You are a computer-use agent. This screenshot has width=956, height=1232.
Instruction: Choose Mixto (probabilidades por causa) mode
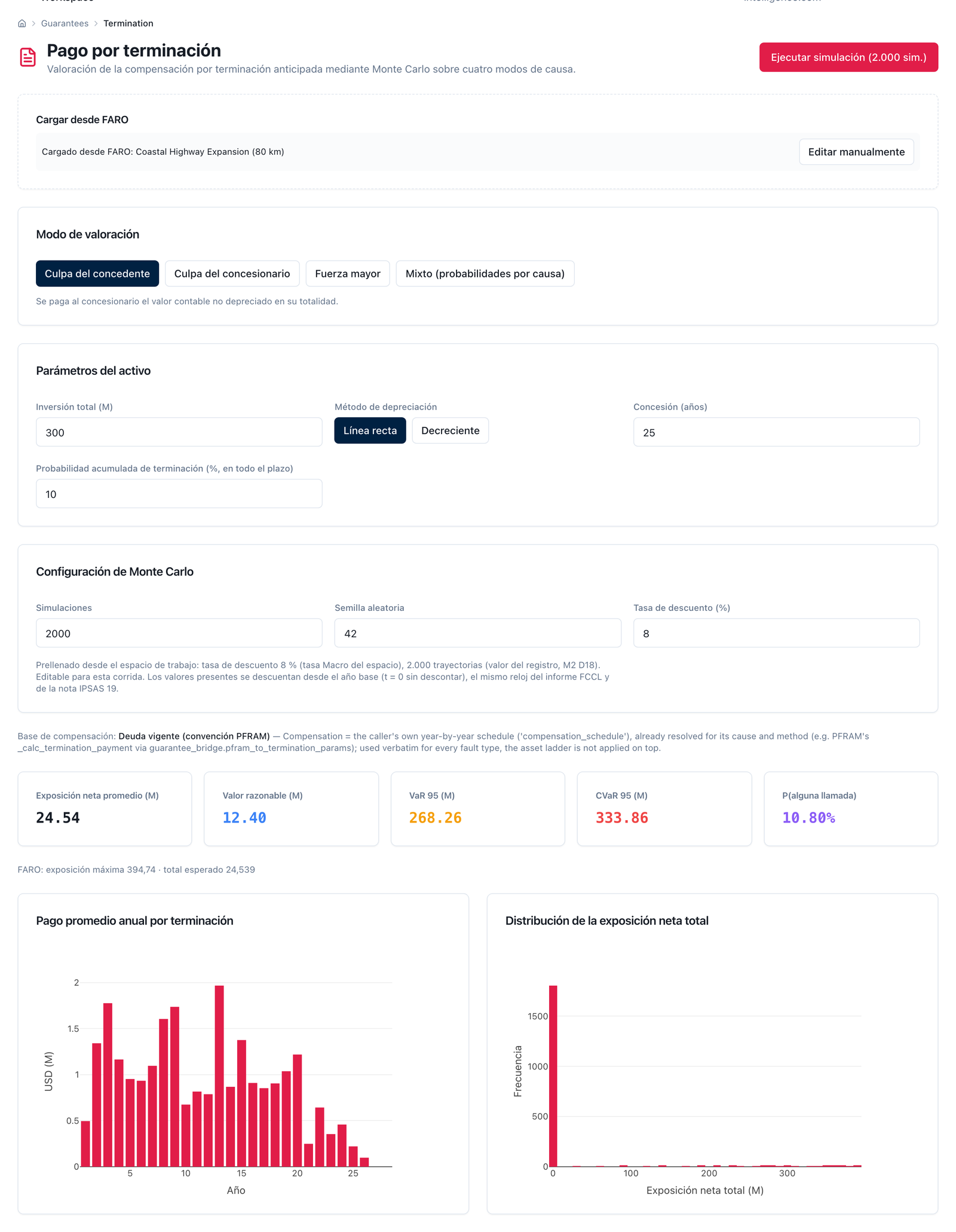[485, 274]
